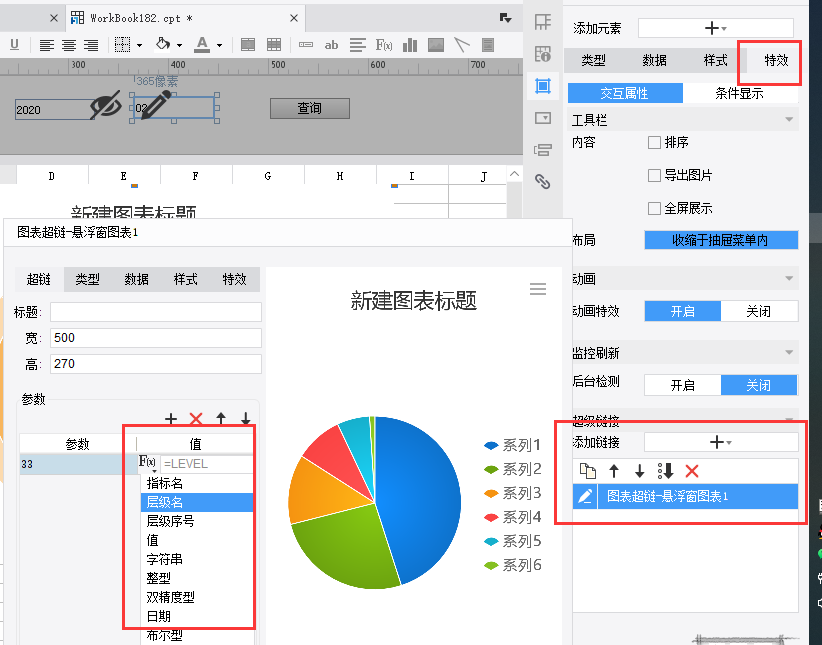Copy hyperlink in link list toolbar
The width and height of the screenshot is (822, 645).
click(x=588, y=471)
